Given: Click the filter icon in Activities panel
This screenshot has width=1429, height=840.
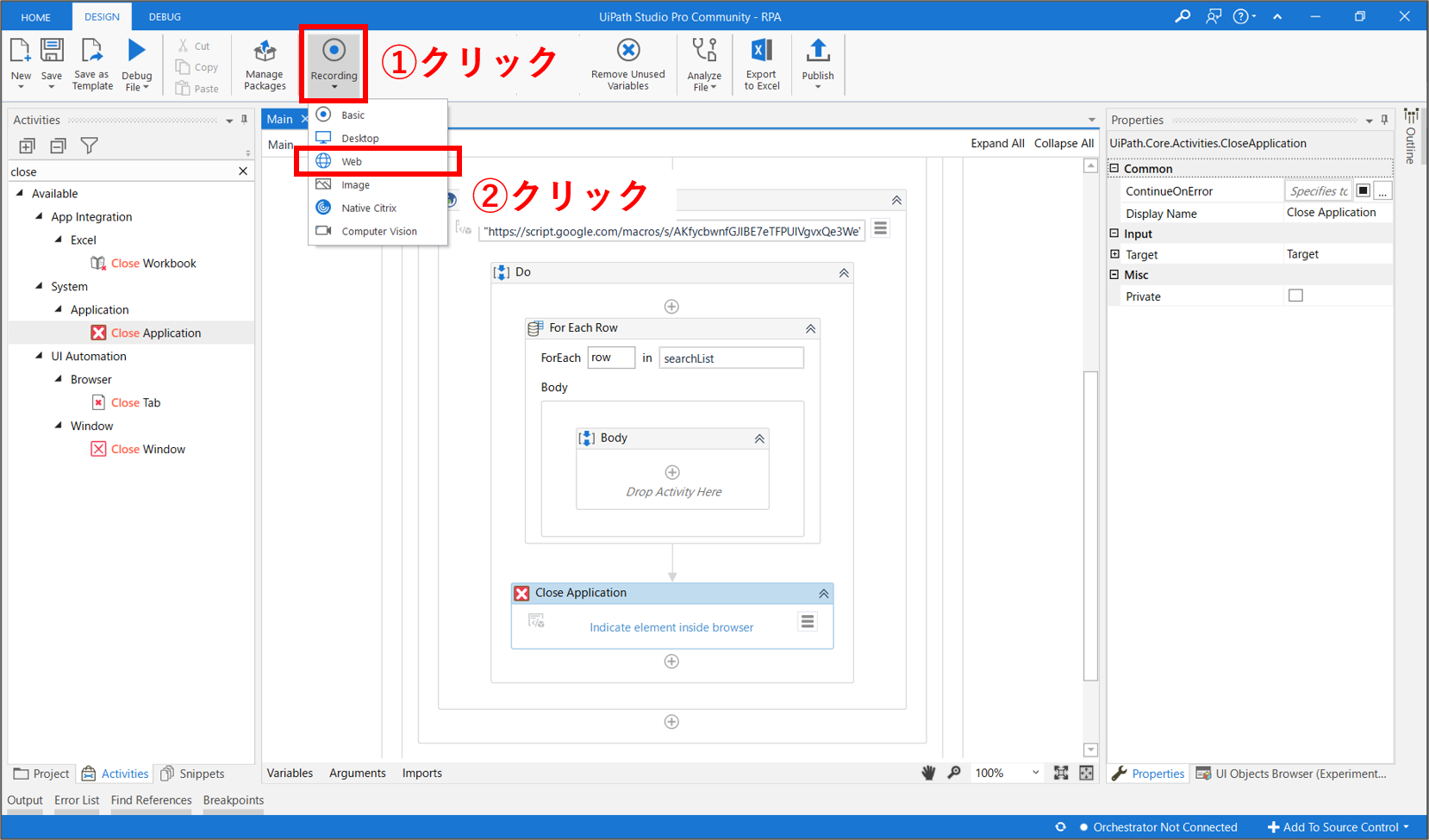Looking at the screenshot, I should [89, 146].
